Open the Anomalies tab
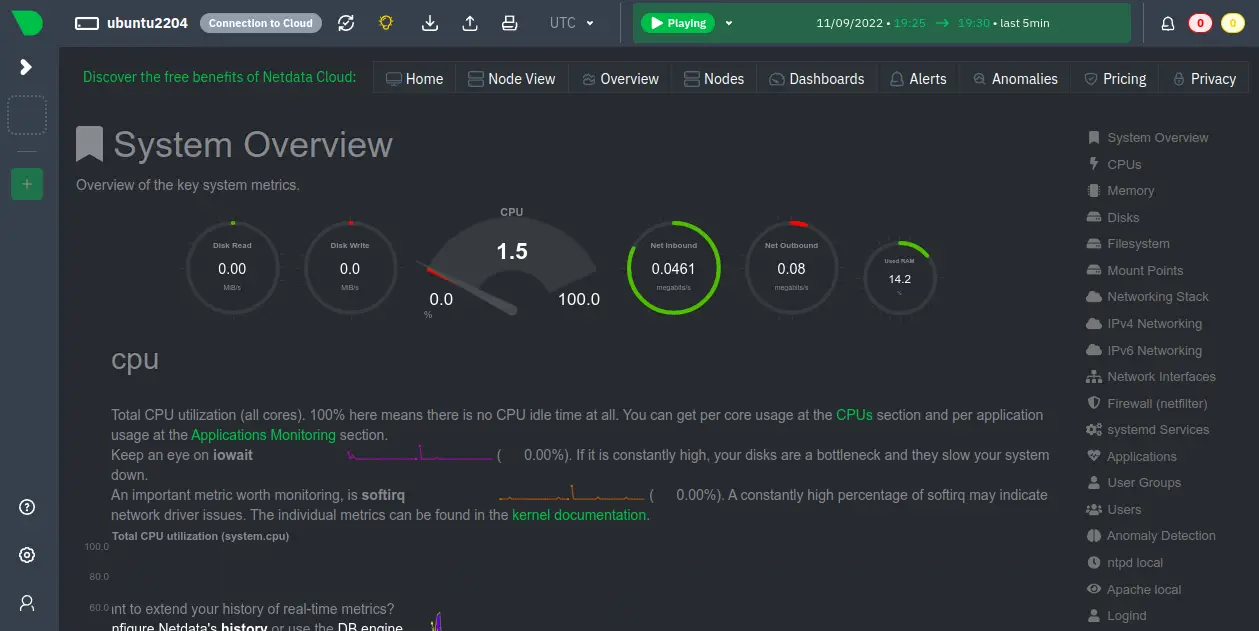 coord(1015,79)
